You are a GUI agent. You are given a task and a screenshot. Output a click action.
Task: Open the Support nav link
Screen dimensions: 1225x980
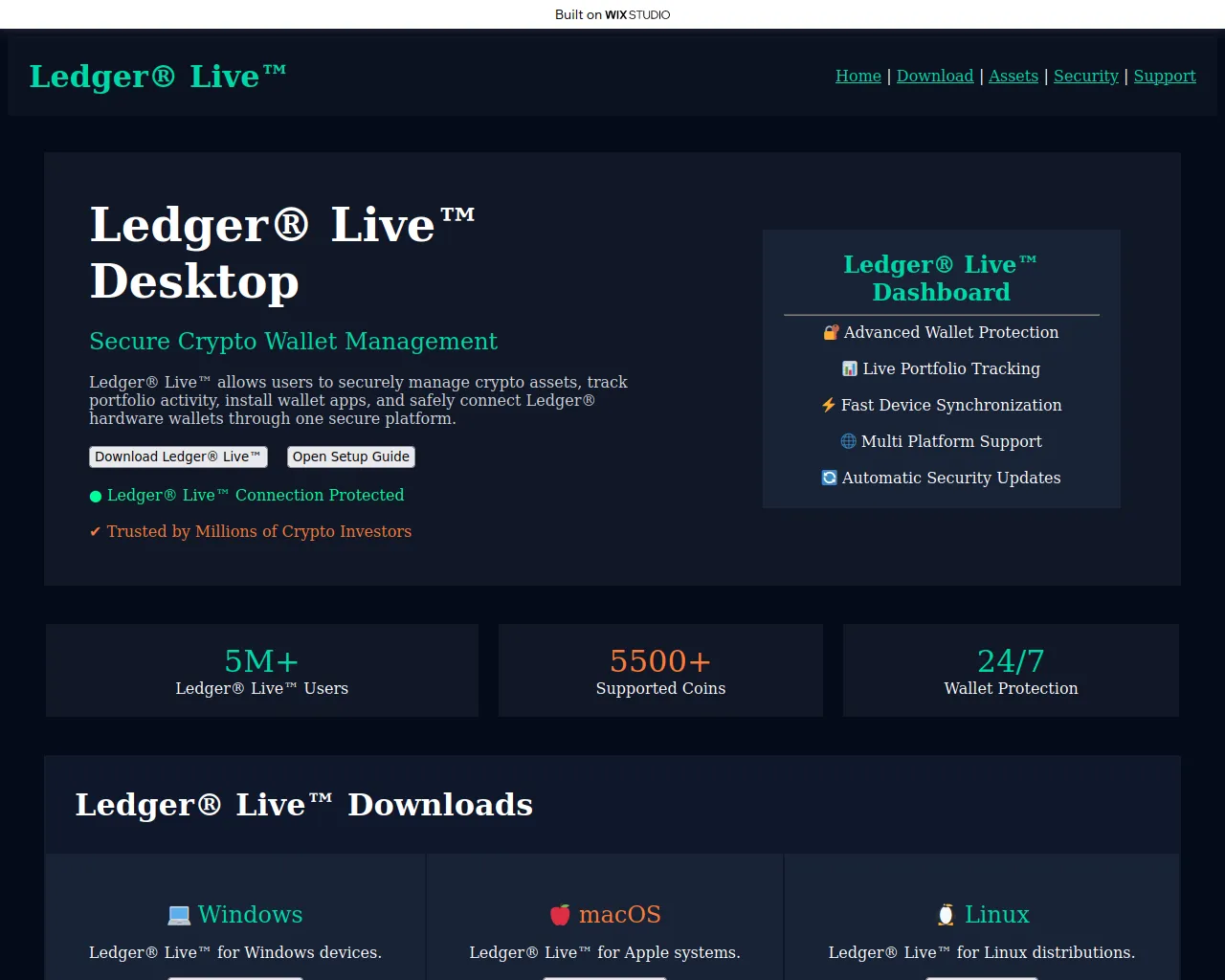coord(1165,76)
